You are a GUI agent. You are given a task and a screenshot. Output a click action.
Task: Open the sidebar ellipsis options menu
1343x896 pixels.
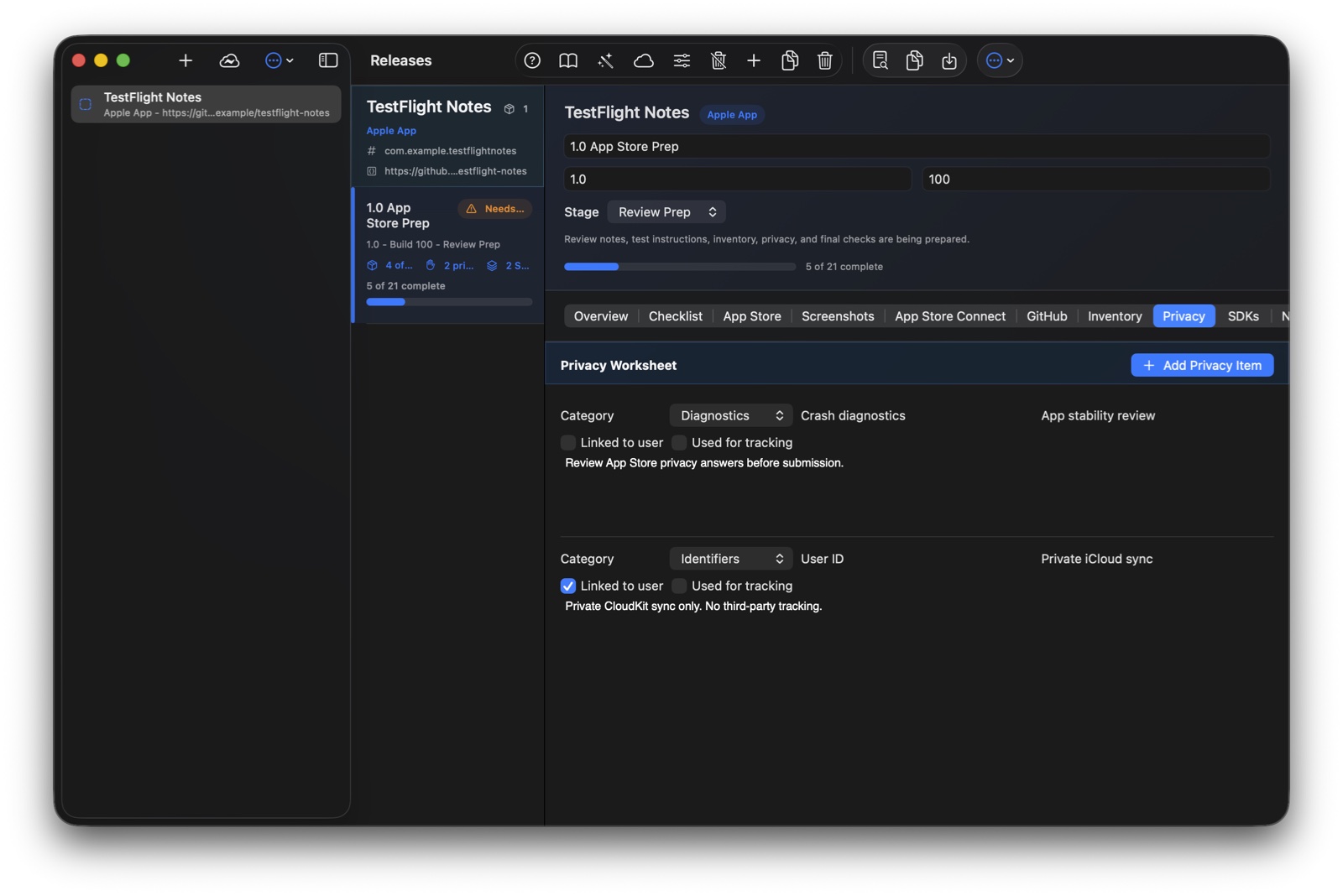point(279,60)
